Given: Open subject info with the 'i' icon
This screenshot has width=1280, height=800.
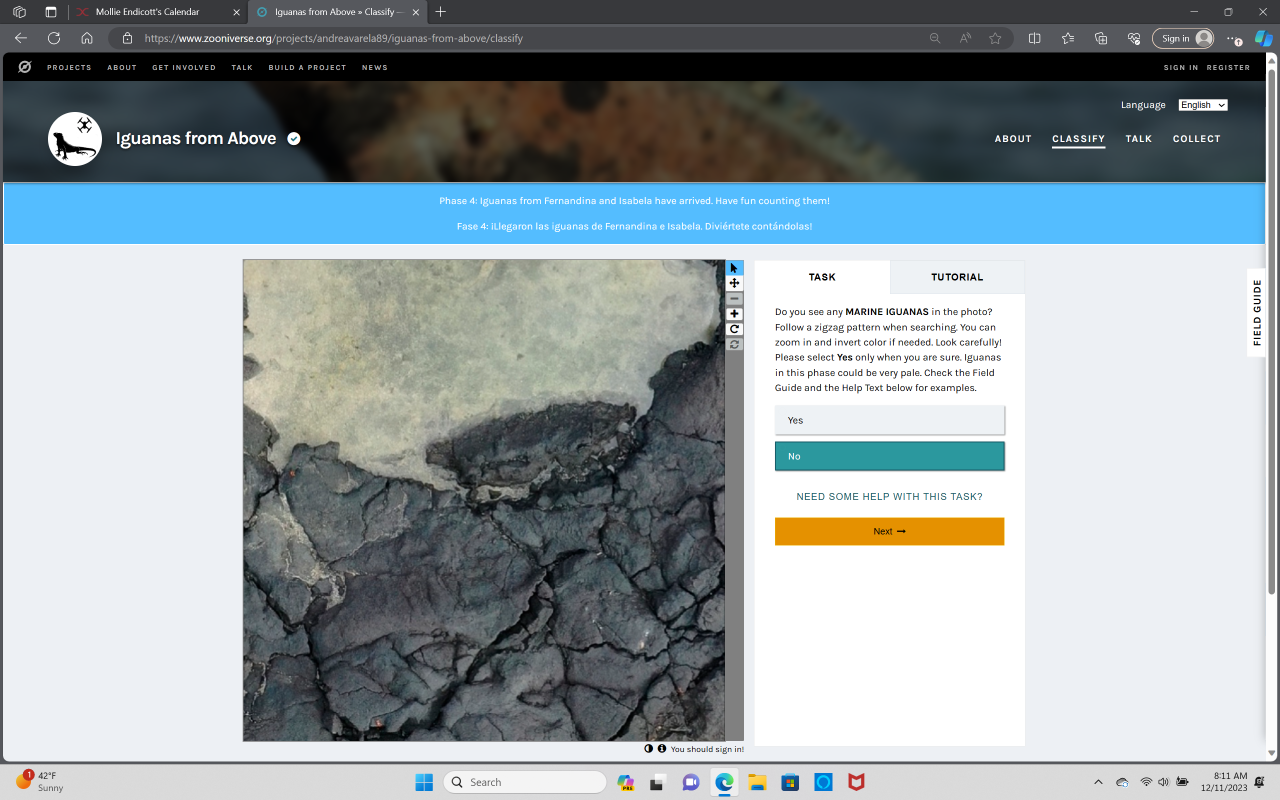Looking at the screenshot, I should click(661, 748).
